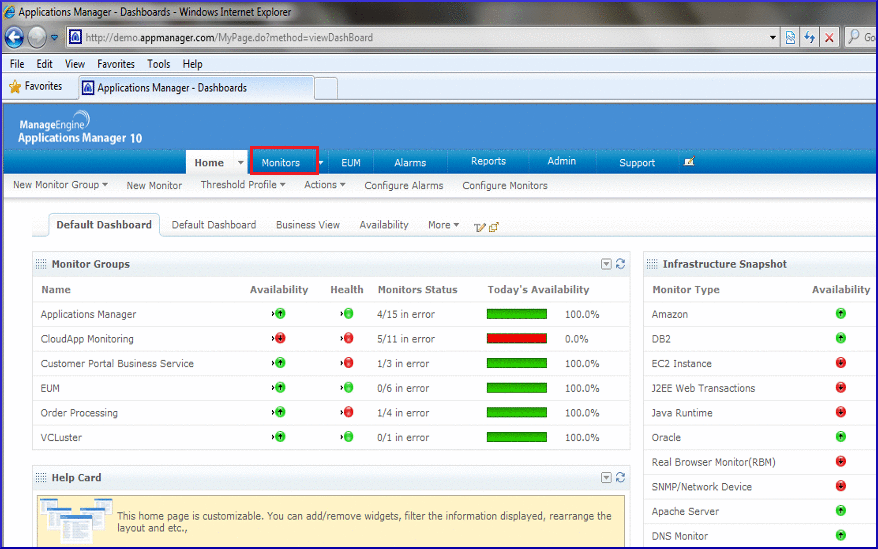Screen dimensions: 878x549
Task: Click Apache Server availability icon
Action: tap(840, 511)
